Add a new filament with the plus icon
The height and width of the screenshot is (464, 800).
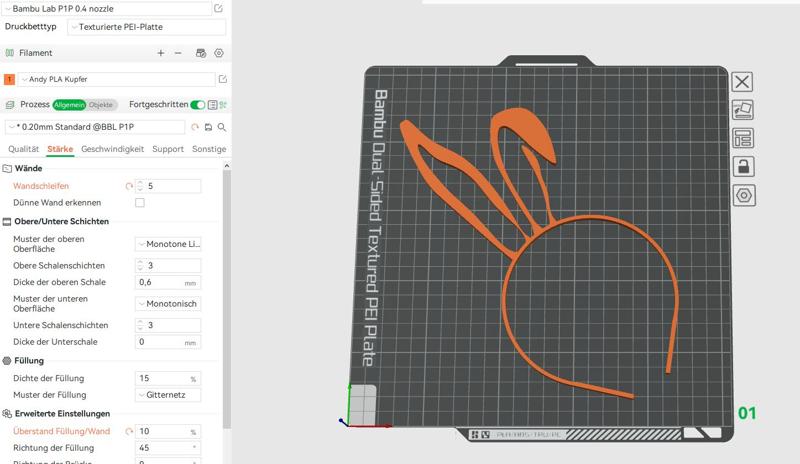pos(161,53)
